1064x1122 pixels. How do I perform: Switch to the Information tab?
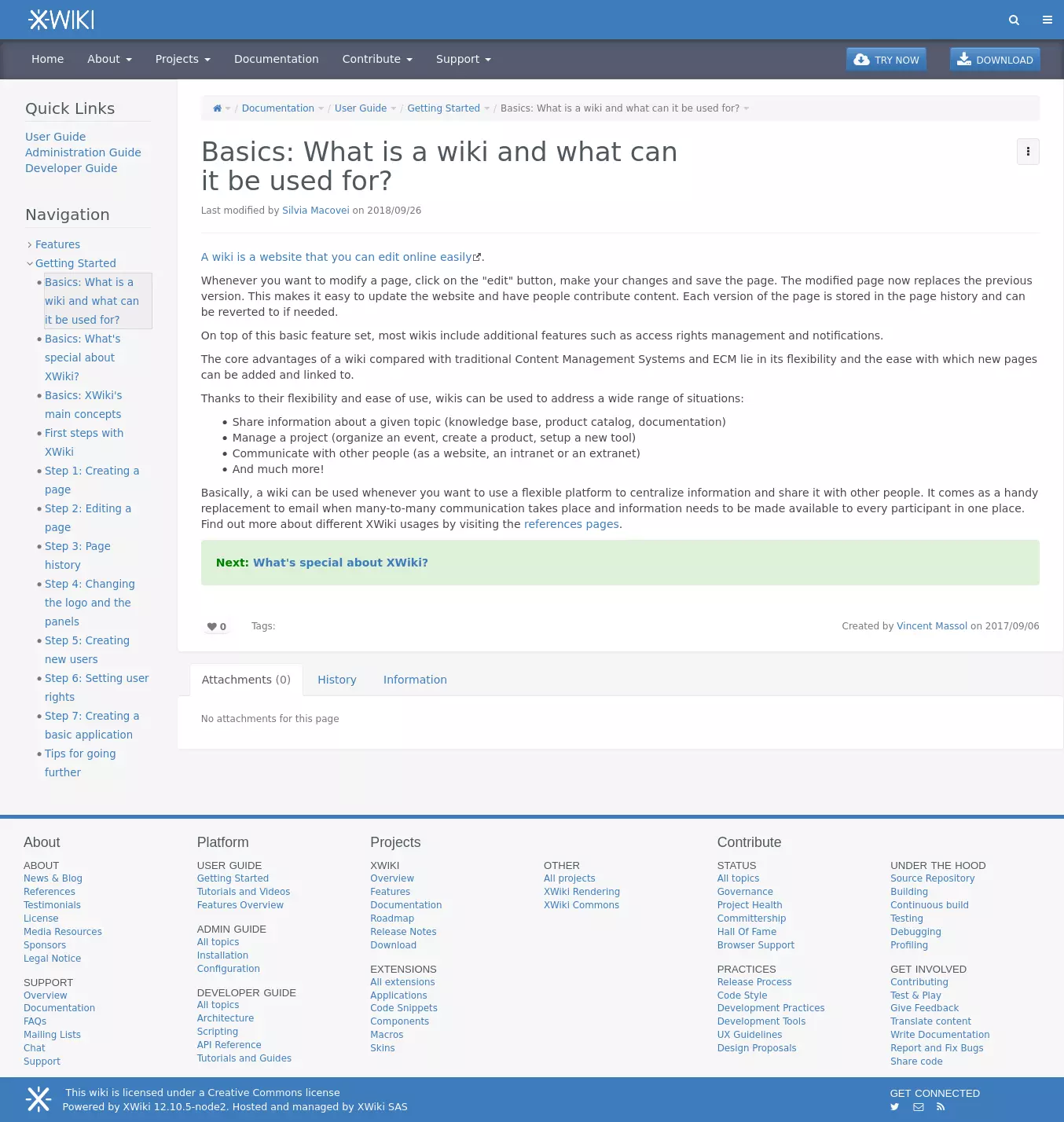click(x=415, y=680)
